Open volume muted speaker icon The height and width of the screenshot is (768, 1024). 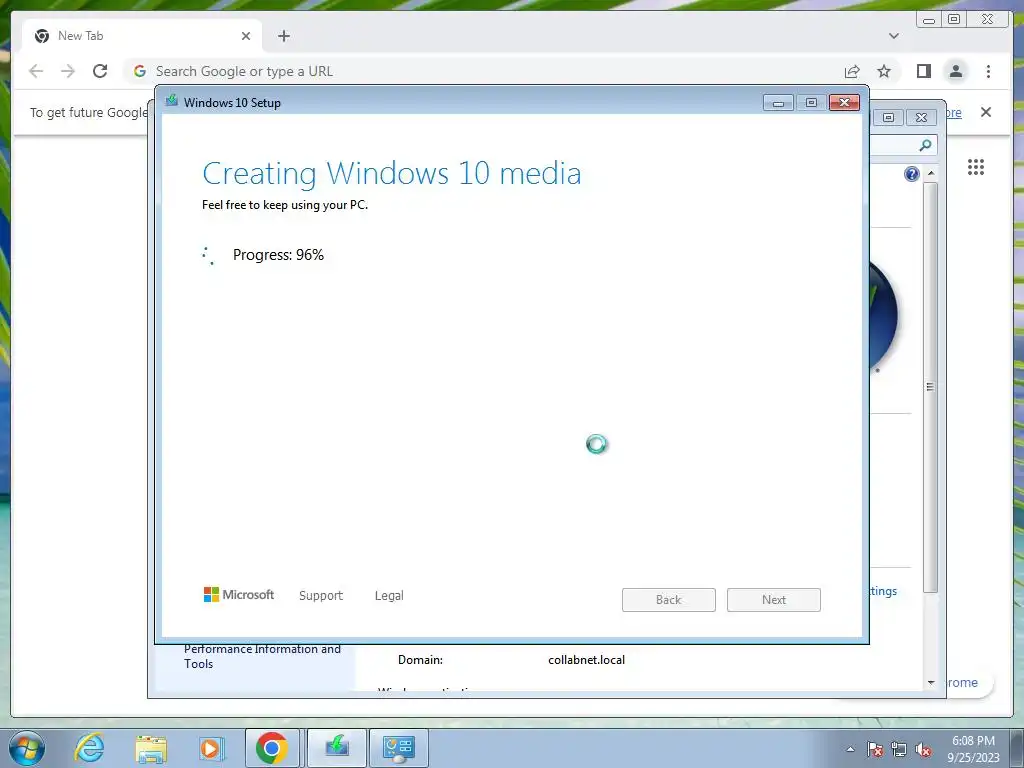(923, 749)
